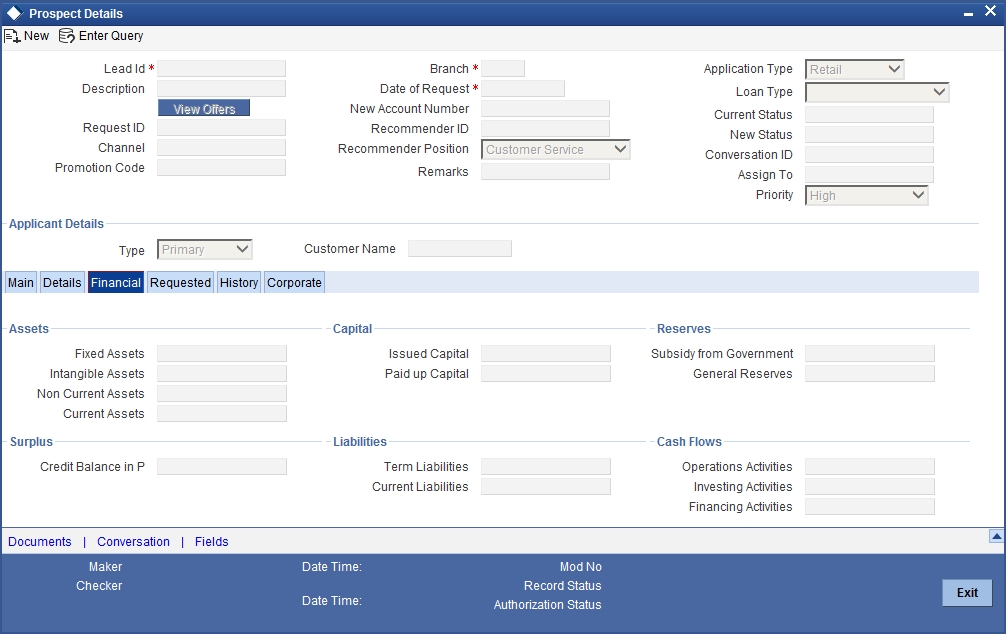Open the Priority dropdown

click(x=867, y=195)
